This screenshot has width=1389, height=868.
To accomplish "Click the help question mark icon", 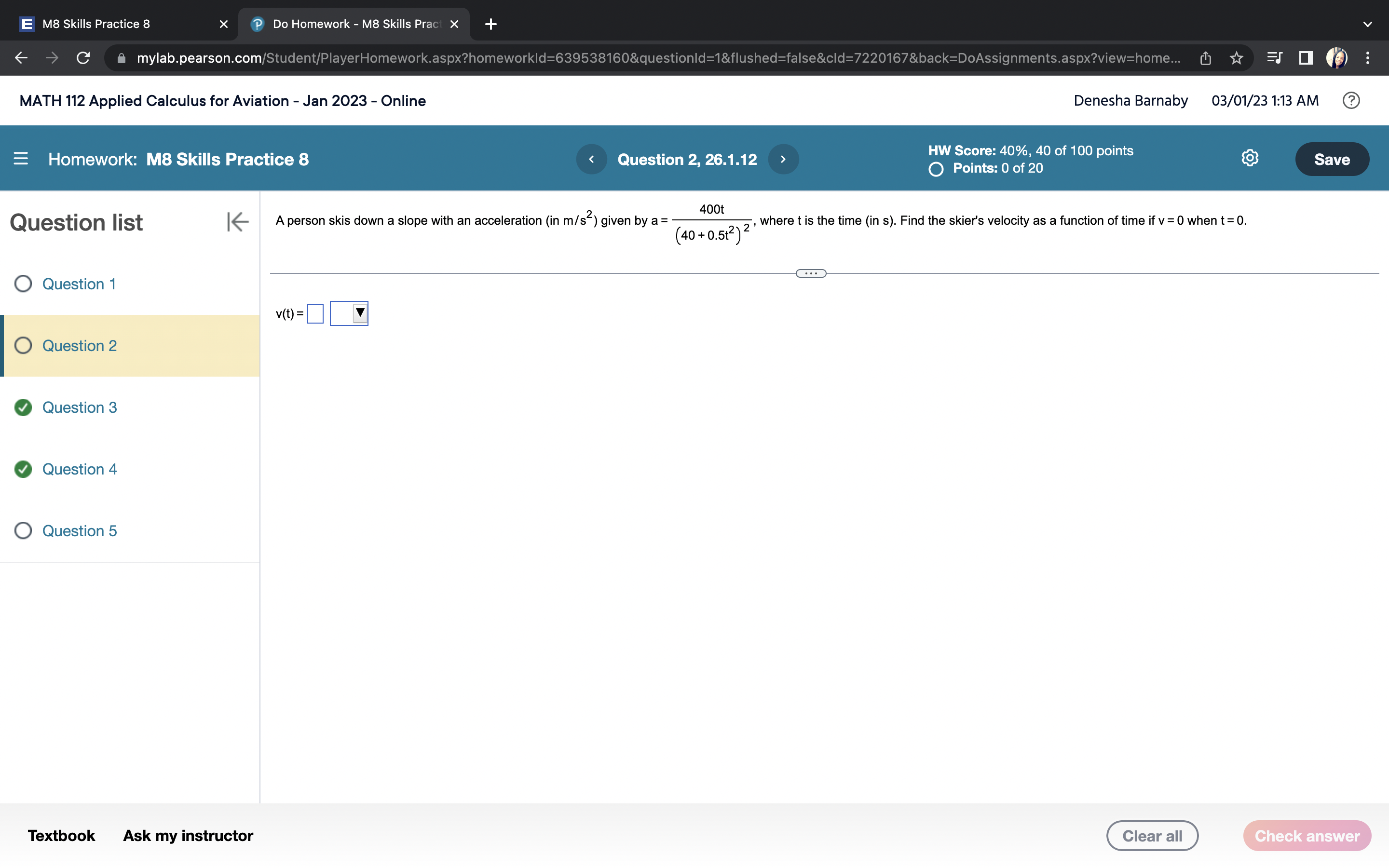I will point(1350,100).
